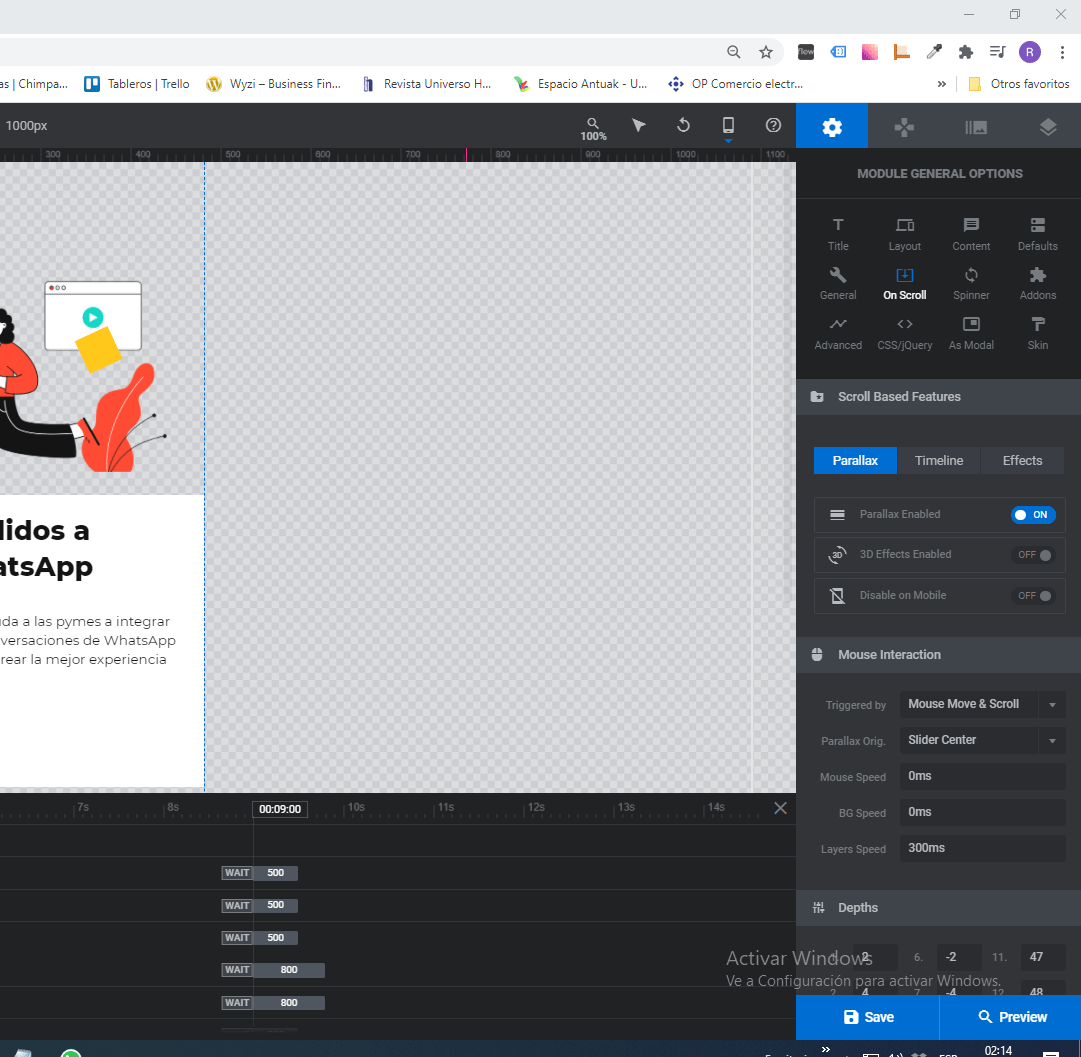This screenshot has height=1057, width=1081.
Task: Open the Chrome profile avatar R
Action: point(1029,52)
